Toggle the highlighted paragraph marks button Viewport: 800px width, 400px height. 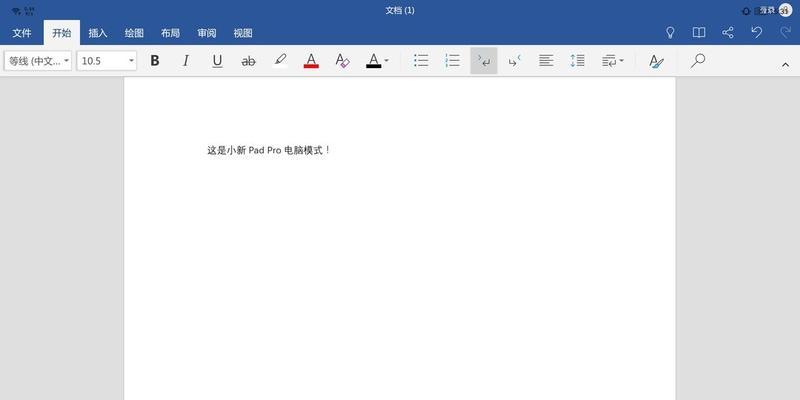484,61
